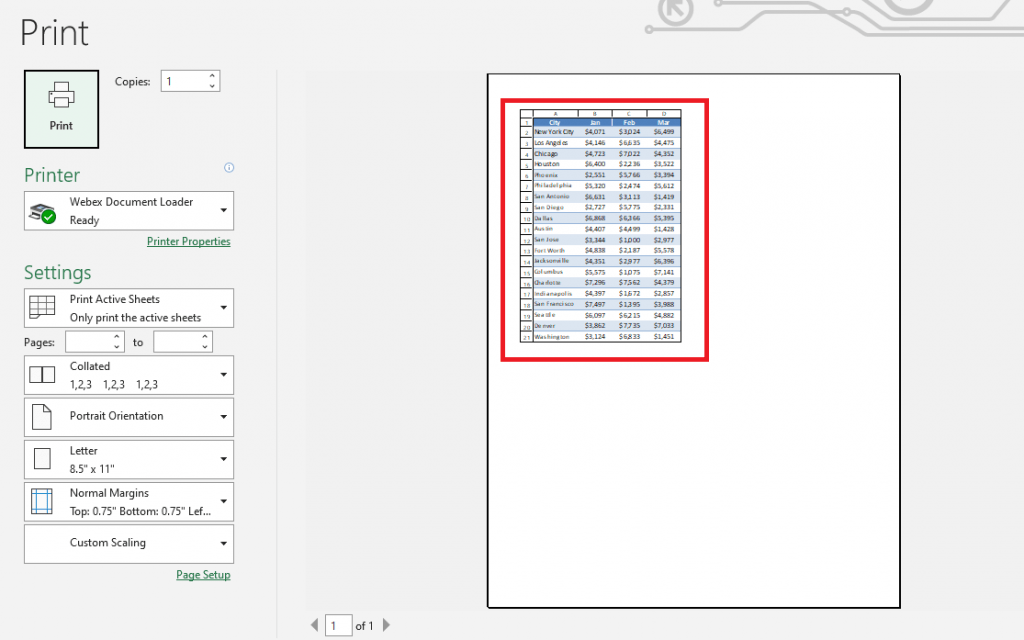Click the Normal Margins icon
Screen dimensions: 1024x640
click(41, 501)
